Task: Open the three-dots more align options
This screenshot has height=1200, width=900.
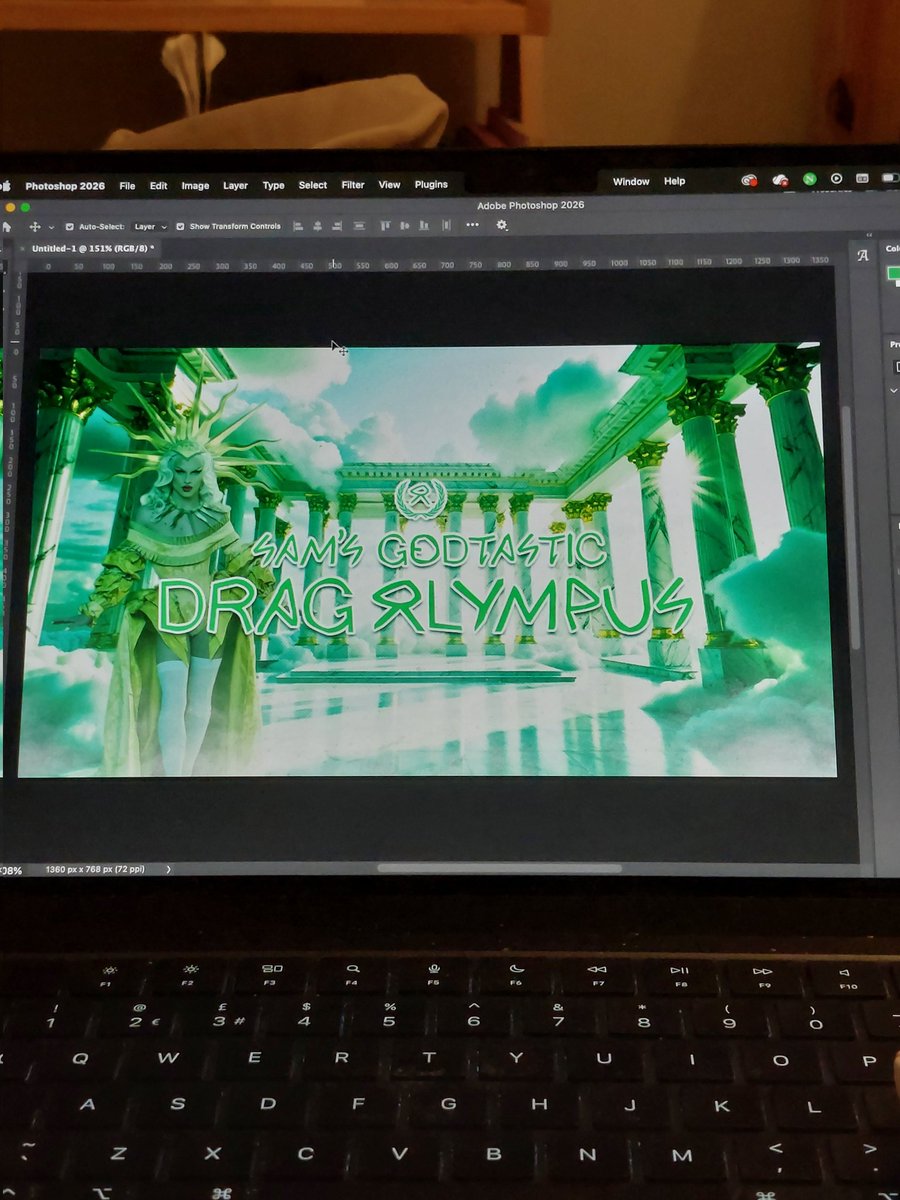Action: click(472, 225)
